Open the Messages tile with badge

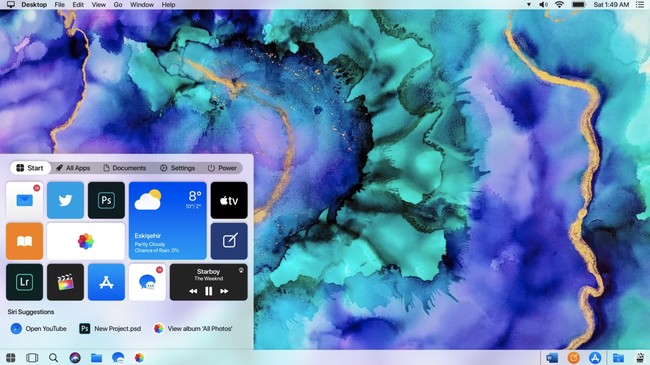(x=147, y=282)
